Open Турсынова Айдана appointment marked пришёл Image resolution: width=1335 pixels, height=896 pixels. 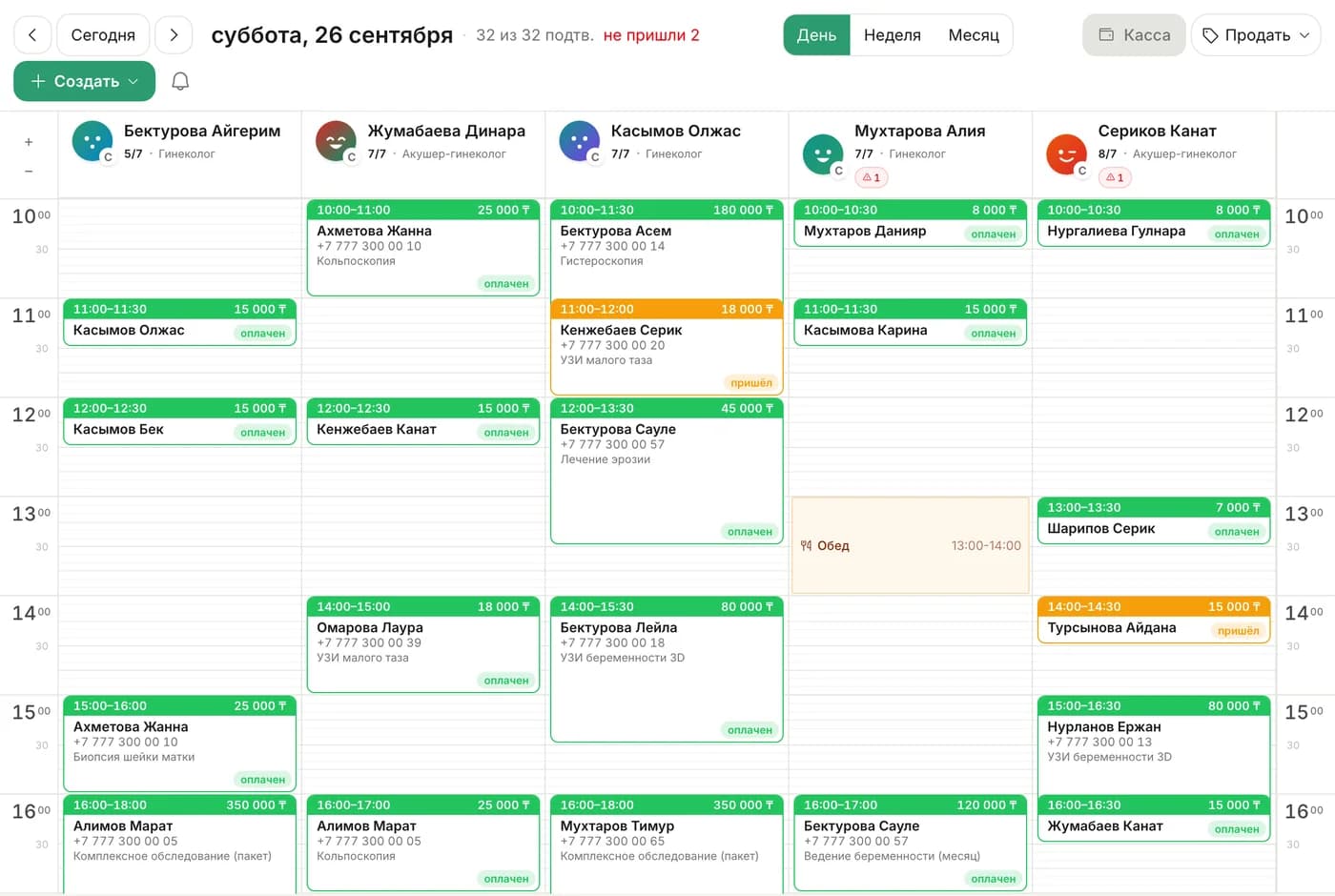[x=1154, y=620]
